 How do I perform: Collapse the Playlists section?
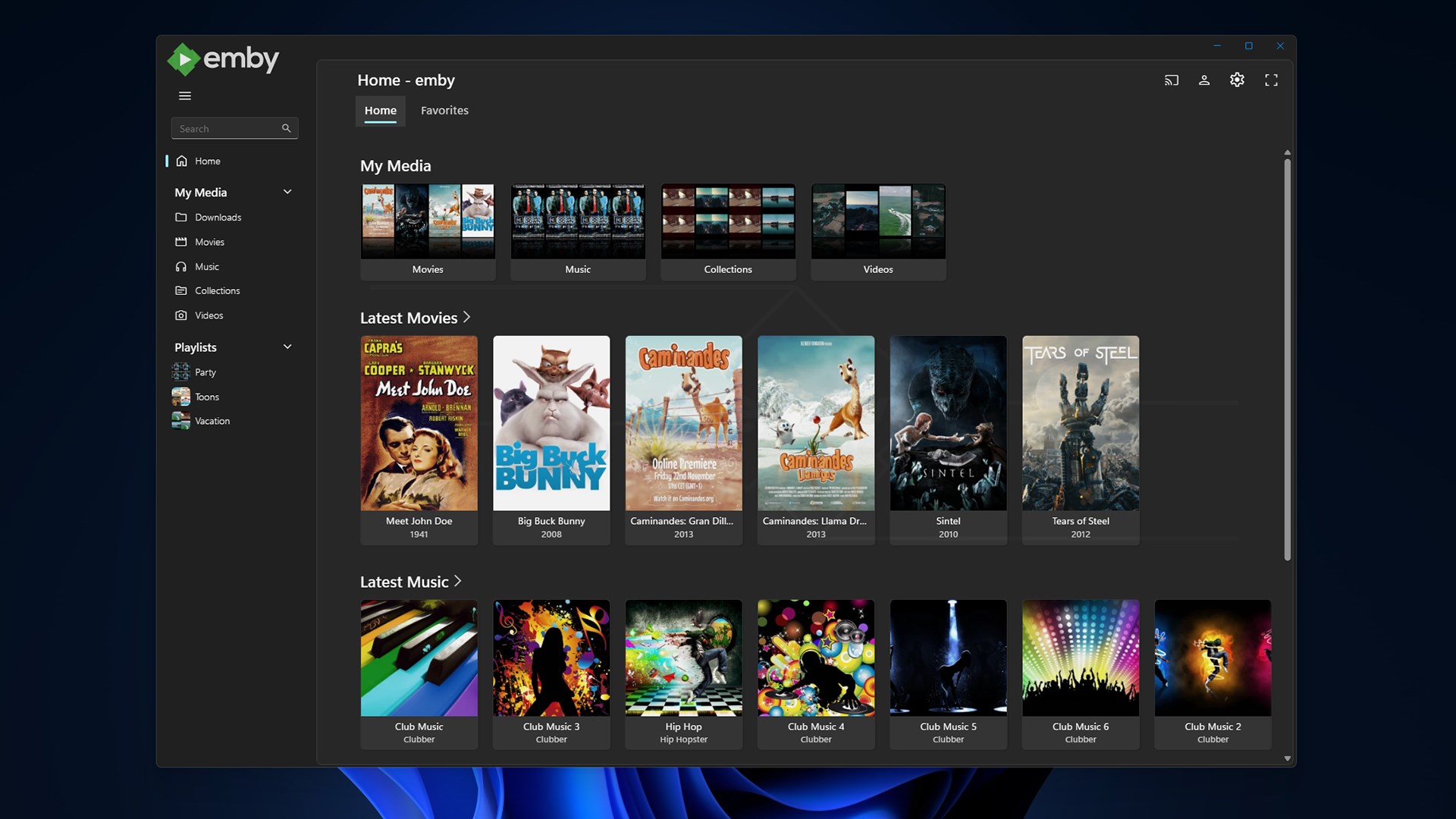click(287, 347)
